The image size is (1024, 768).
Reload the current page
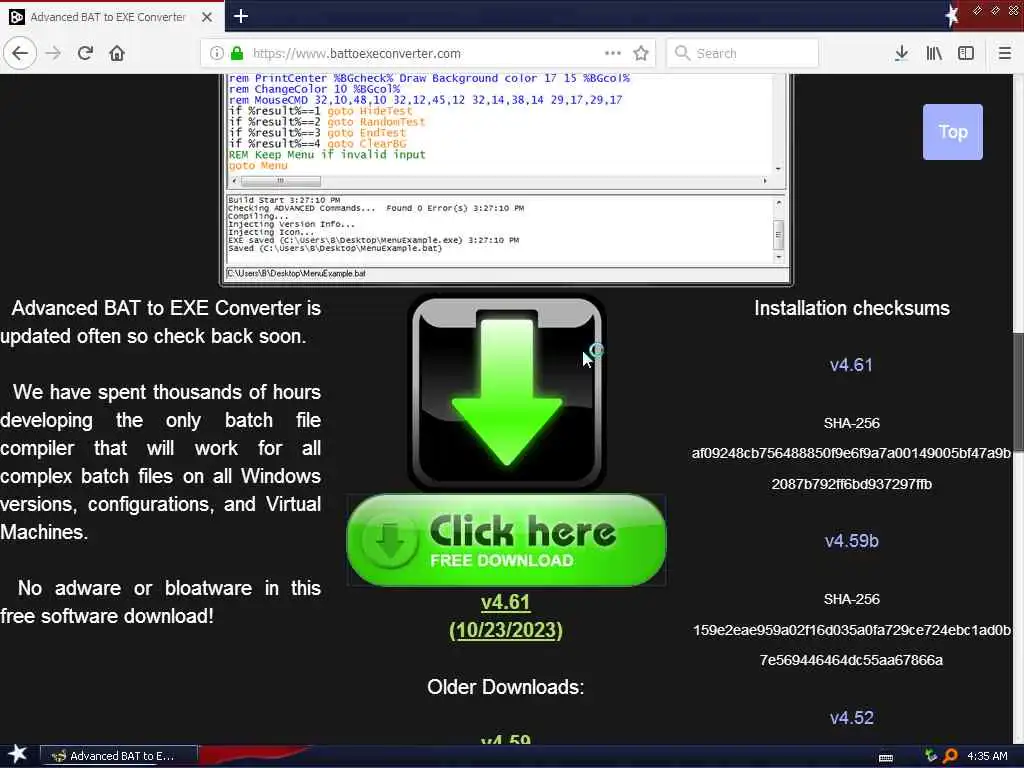(x=85, y=53)
